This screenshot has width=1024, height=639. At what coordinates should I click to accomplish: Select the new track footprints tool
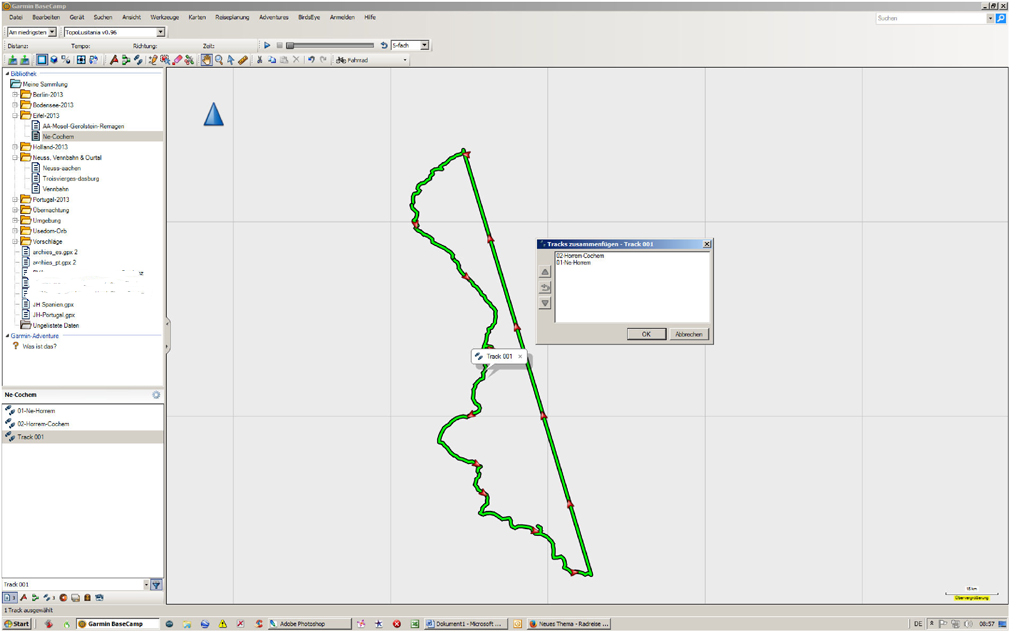(138, 60)
